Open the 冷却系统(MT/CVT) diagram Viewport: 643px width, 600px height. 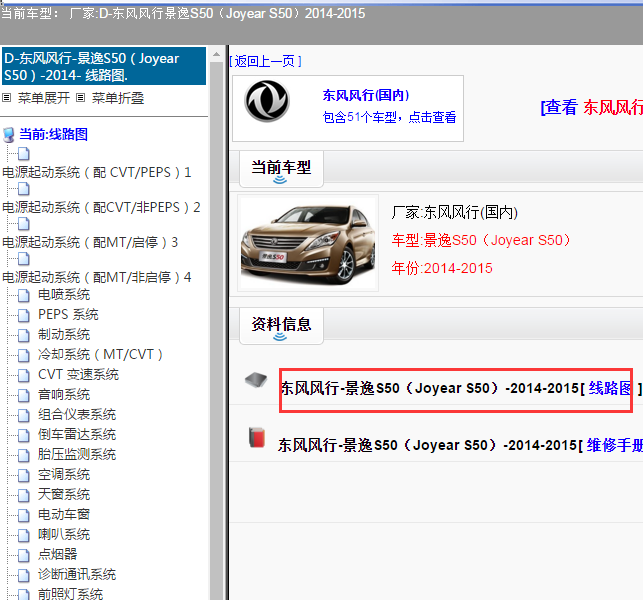point(100,354)
